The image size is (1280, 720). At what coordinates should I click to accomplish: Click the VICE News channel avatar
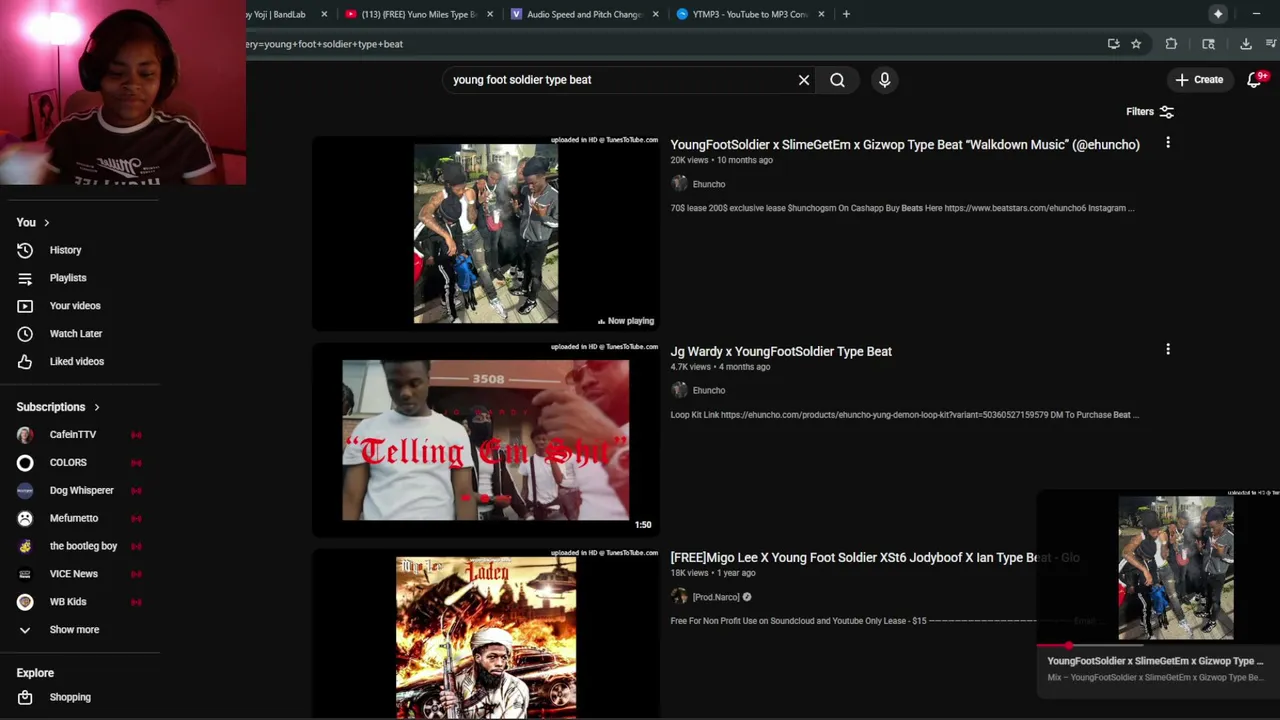click(25, 574)
